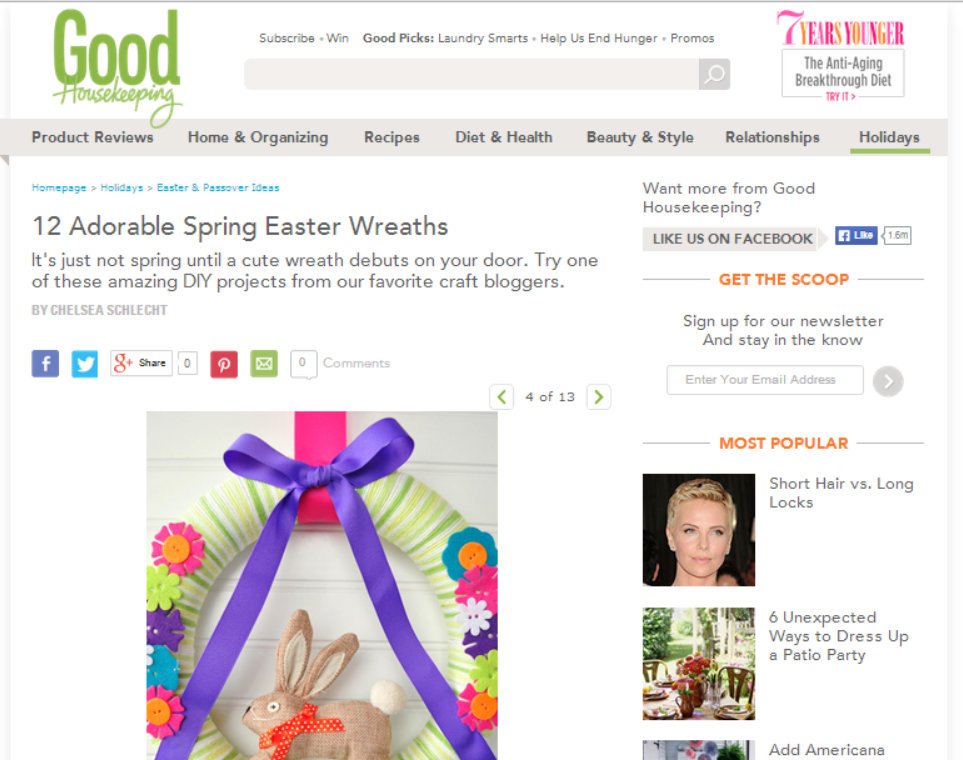Share article on Facebook icon
Screen dimensions: 963x760
[x=45, y=364]
